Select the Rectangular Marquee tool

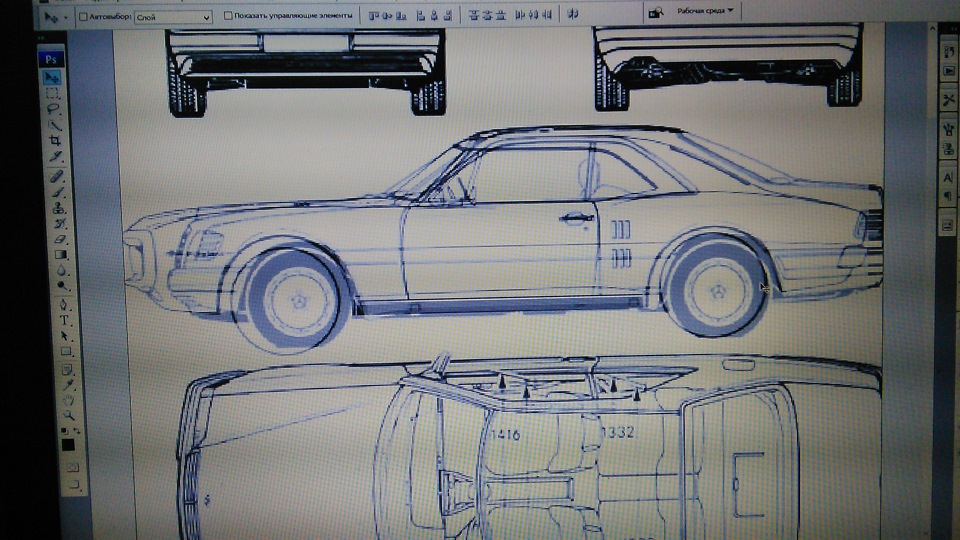pos(53,94)
